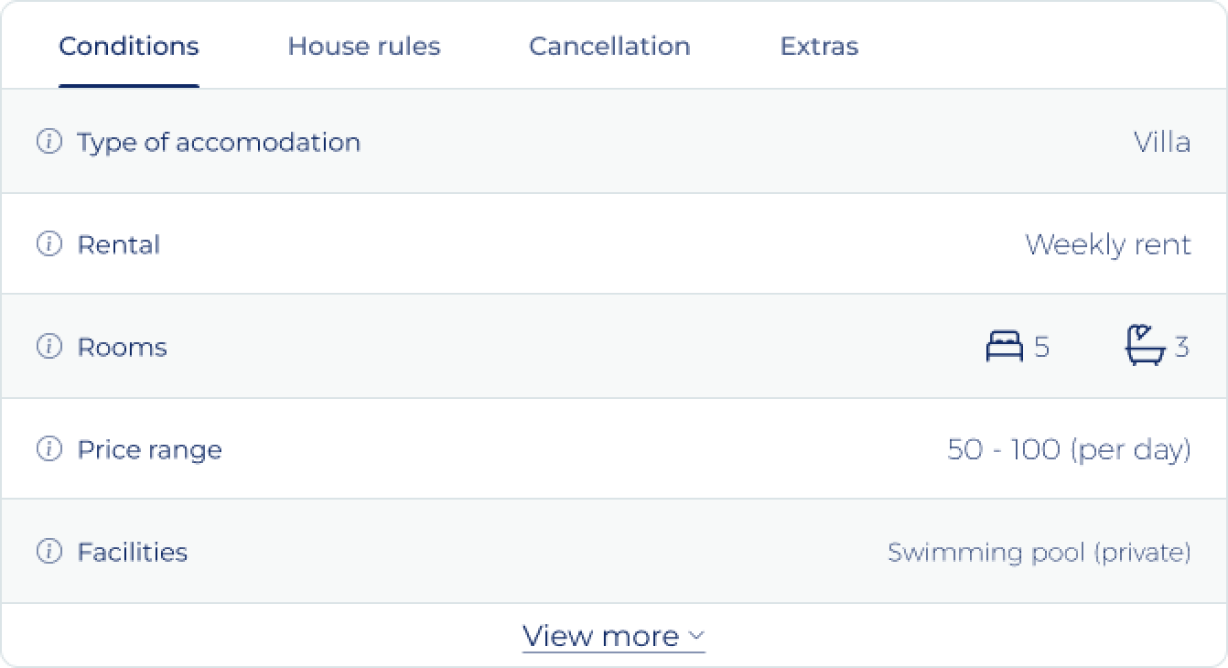
Task: Click info icon next to Rooms
Action: point(49,347)
